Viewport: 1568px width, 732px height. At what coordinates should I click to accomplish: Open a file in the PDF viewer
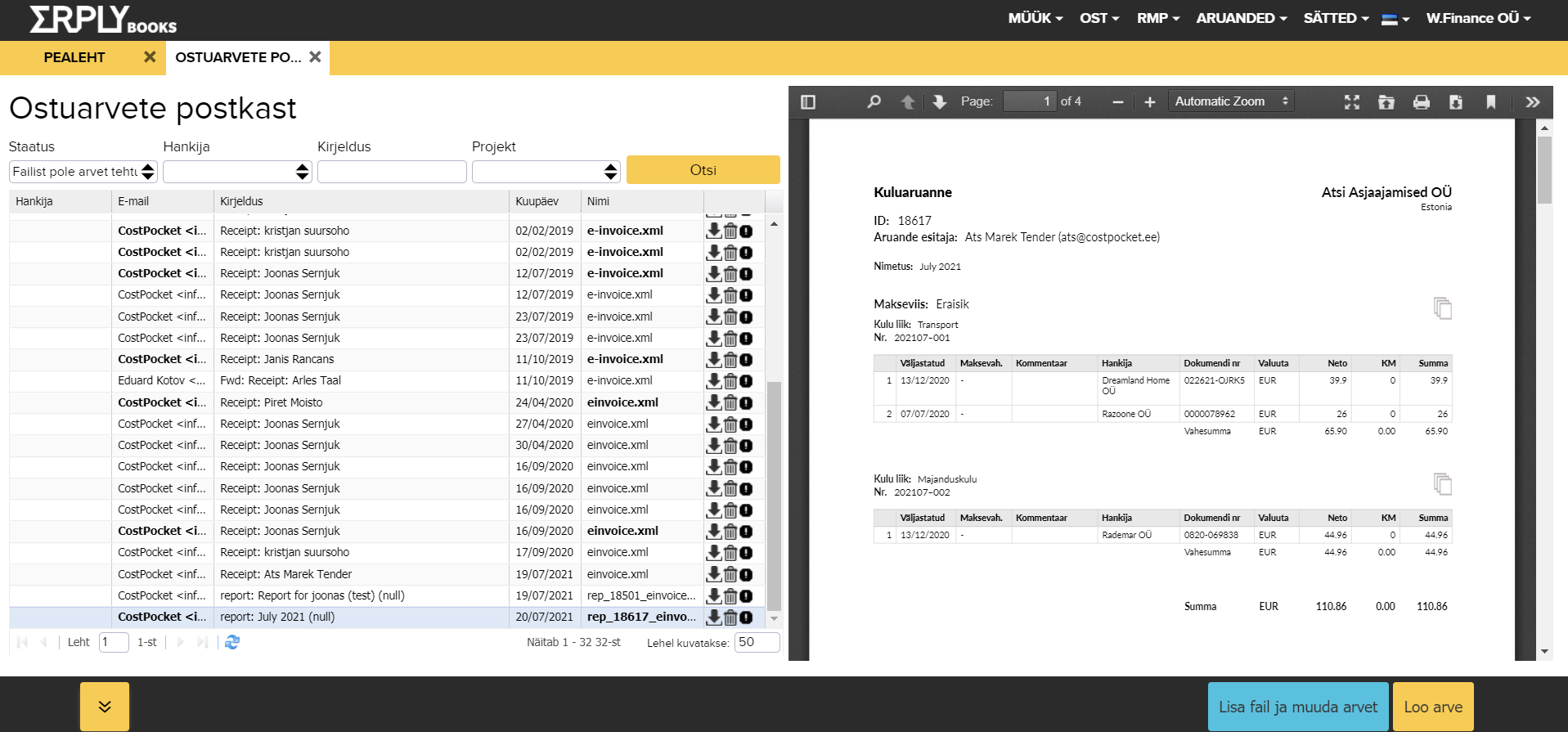point(1386,102)
